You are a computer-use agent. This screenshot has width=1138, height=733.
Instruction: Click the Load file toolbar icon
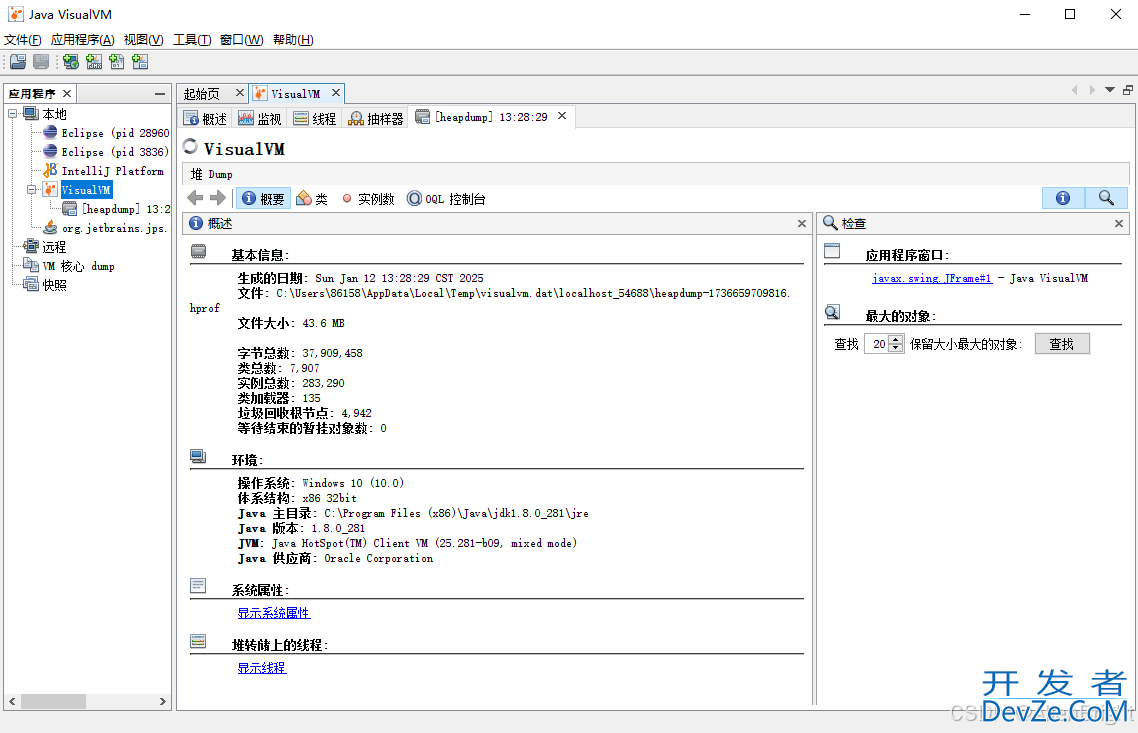pos(18,62)
